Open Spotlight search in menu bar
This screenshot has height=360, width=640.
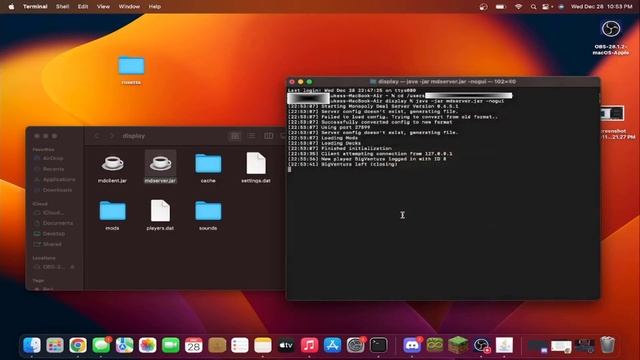[533, 7]
